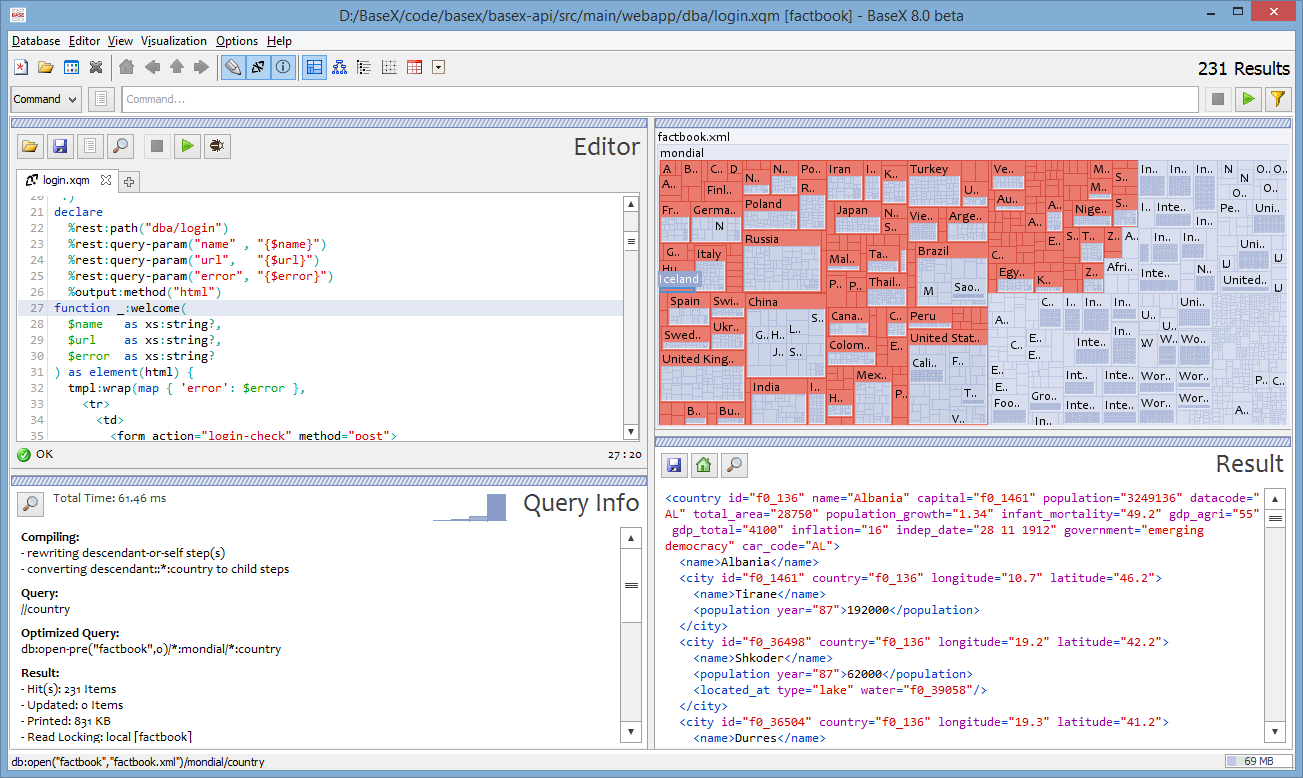Image resolution: width=1303 pixels, height=778 pixels.
Task: Toggle the Query Info button in toolbar
Action: [283, 68]
